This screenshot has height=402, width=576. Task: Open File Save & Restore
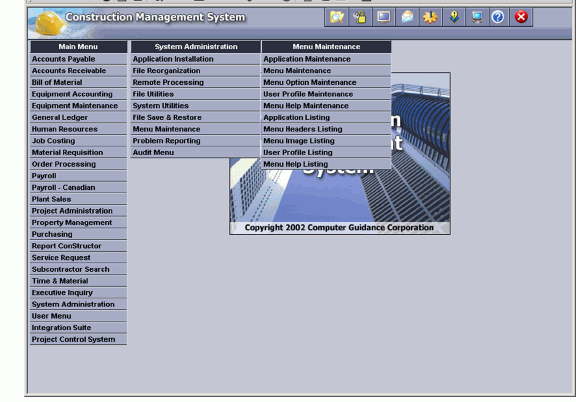[x=195, y=118]
